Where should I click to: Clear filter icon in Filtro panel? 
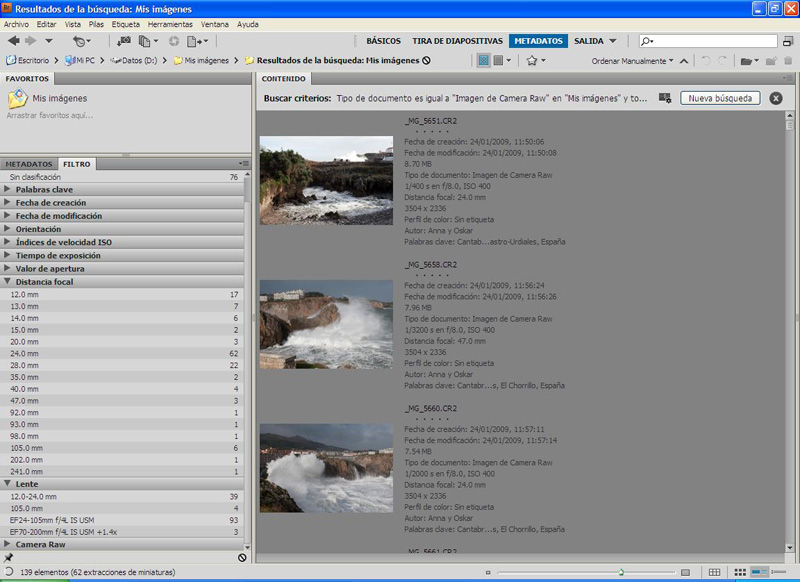[242, 558]
